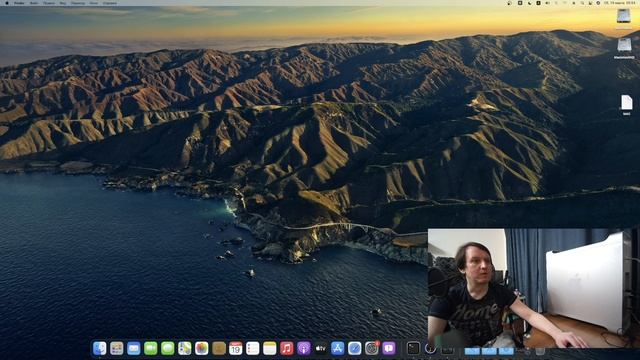This screenshot has width=640, height=360.
Task: Open the Go (Переход) menu
Action: coord(78,3)
